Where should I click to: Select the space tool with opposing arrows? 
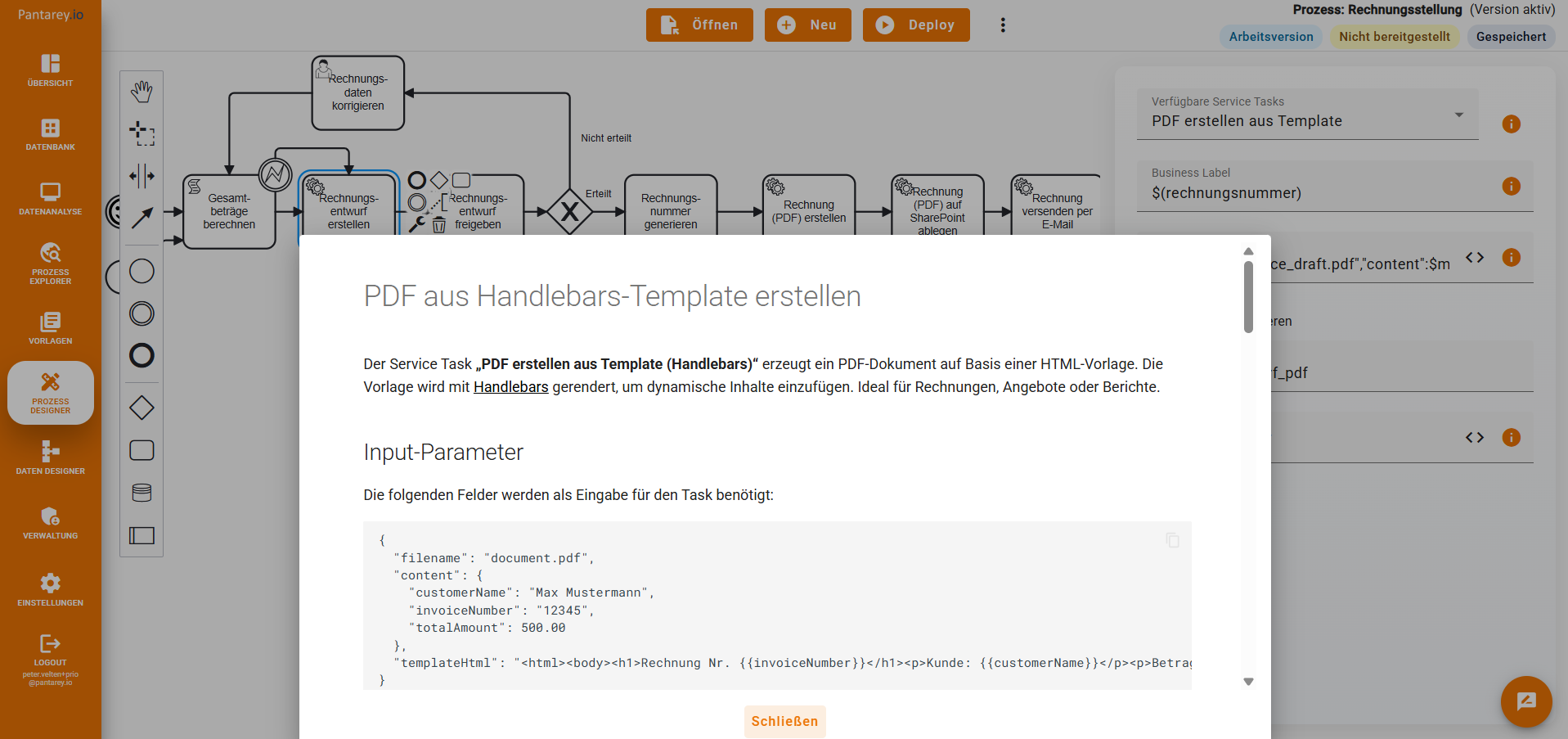[x=142, y=177]
